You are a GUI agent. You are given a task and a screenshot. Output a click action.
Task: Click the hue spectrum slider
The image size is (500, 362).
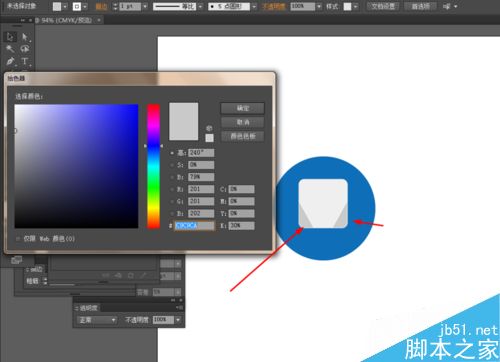[153, 166]
